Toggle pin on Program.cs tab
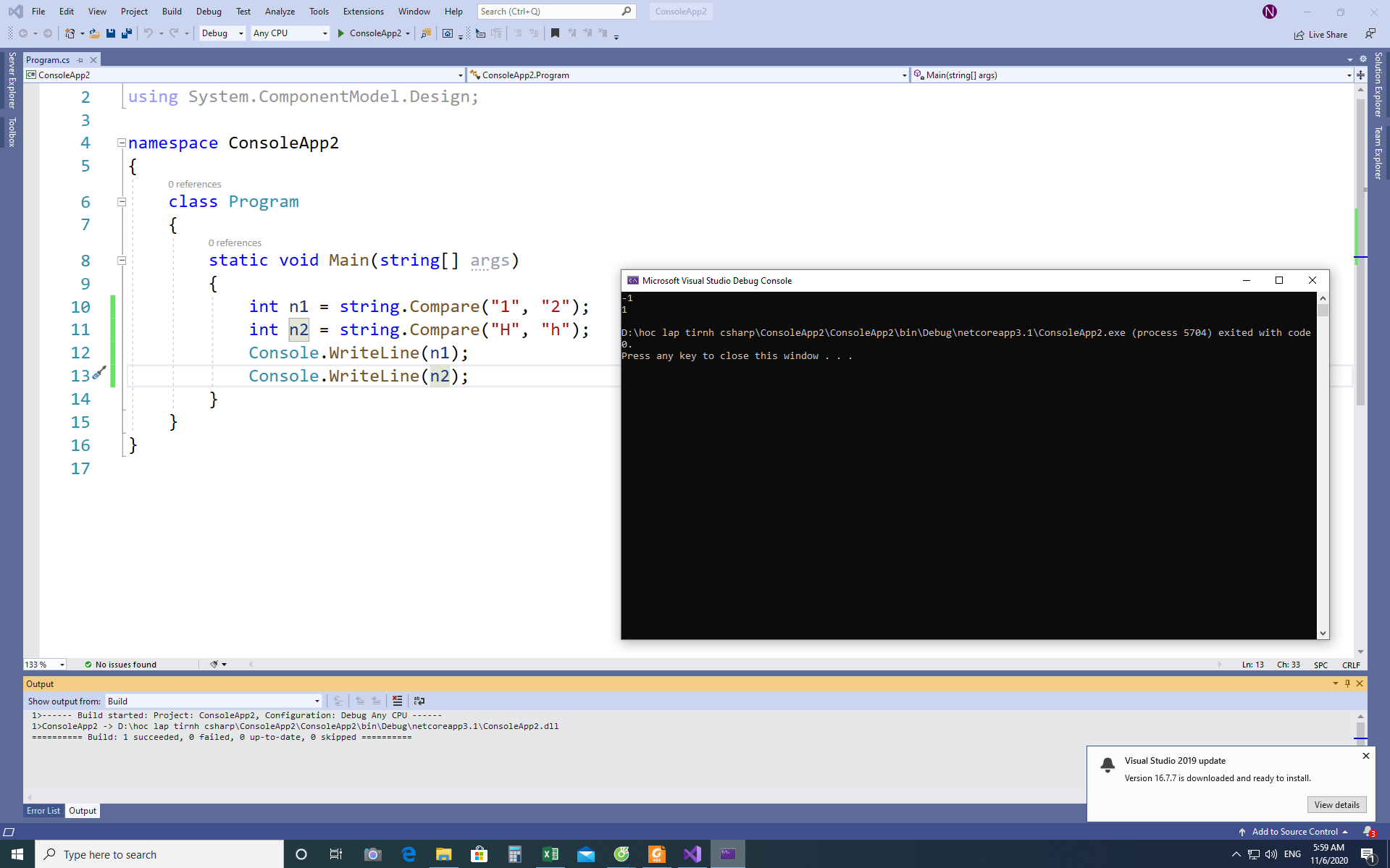Viewport: 1390px width, 868px height. click(x=80, y=60)
